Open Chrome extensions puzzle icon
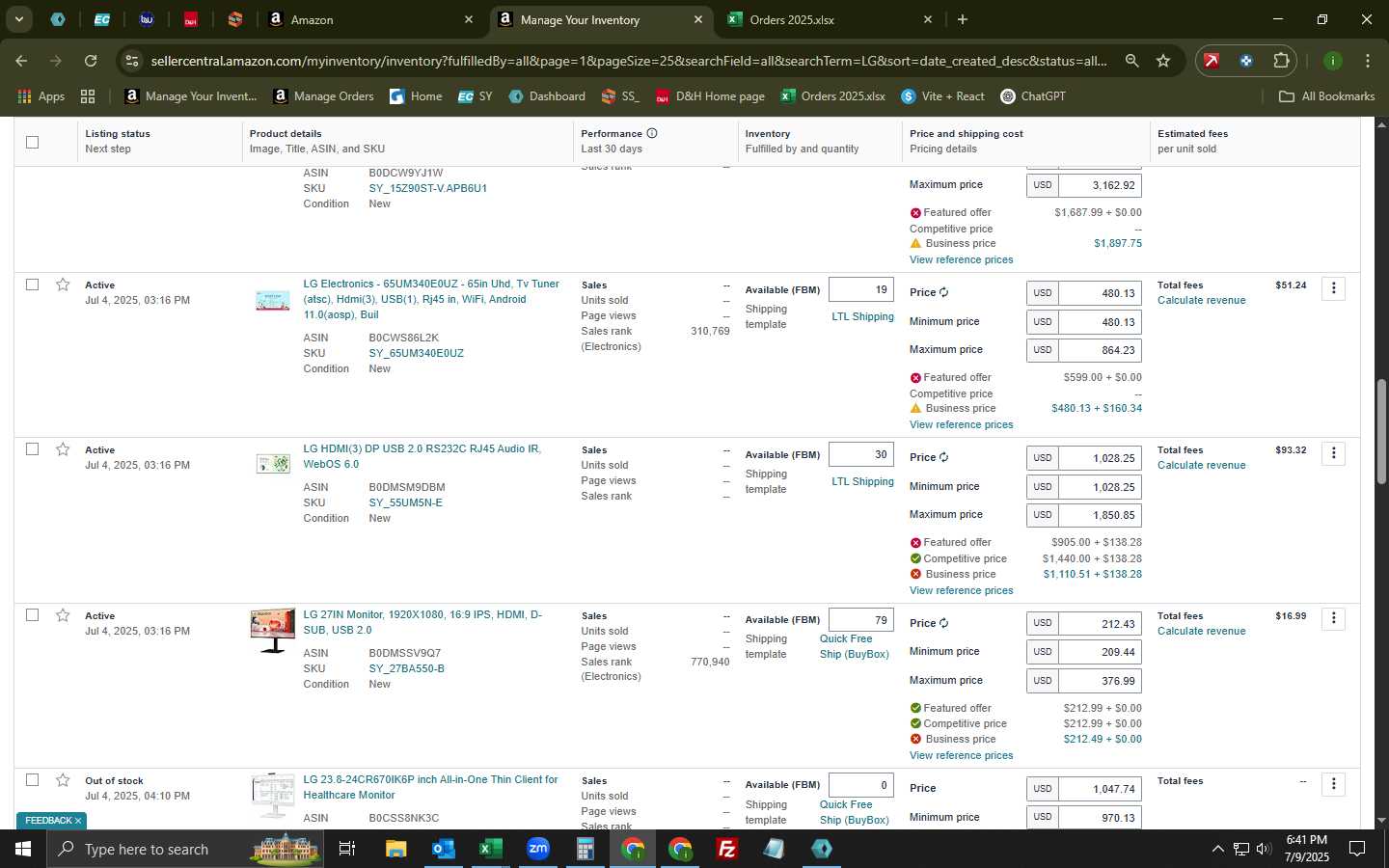The height and width of the screenshot is (868, 1389). pyautogui.click(x=1281, y=61)
